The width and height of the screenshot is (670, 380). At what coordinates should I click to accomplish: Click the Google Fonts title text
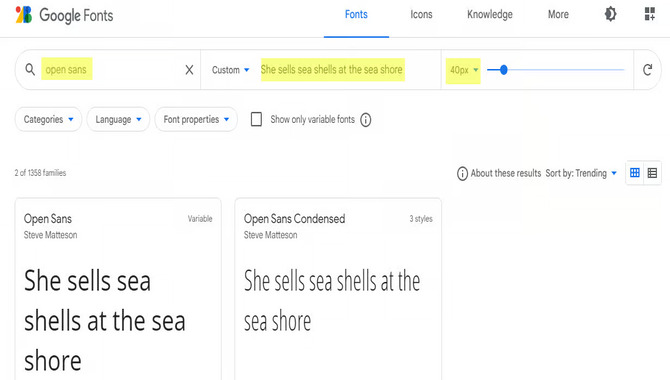(x=76, y=15)
